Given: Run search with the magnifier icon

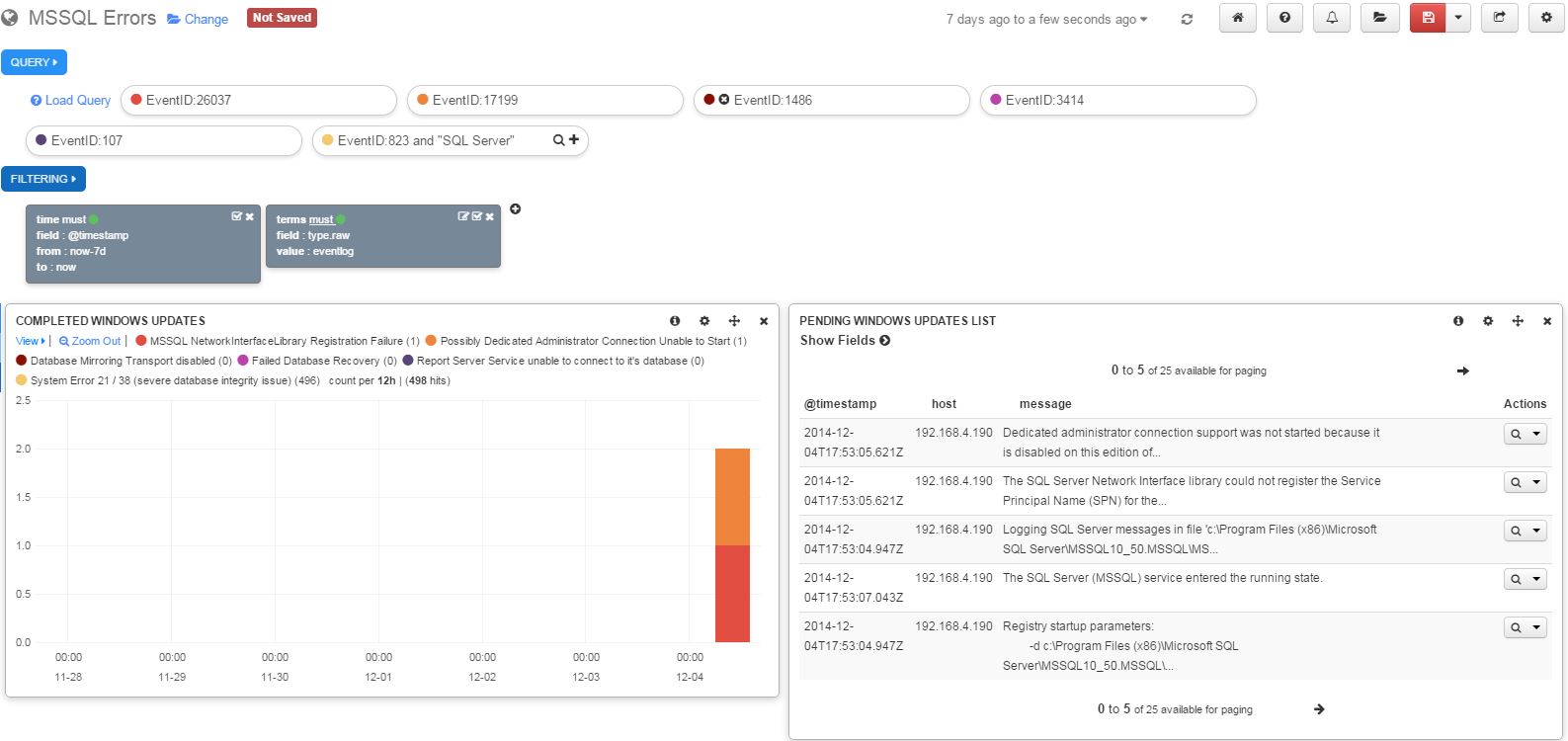Looking at the screenshot, I should [558, 140].
